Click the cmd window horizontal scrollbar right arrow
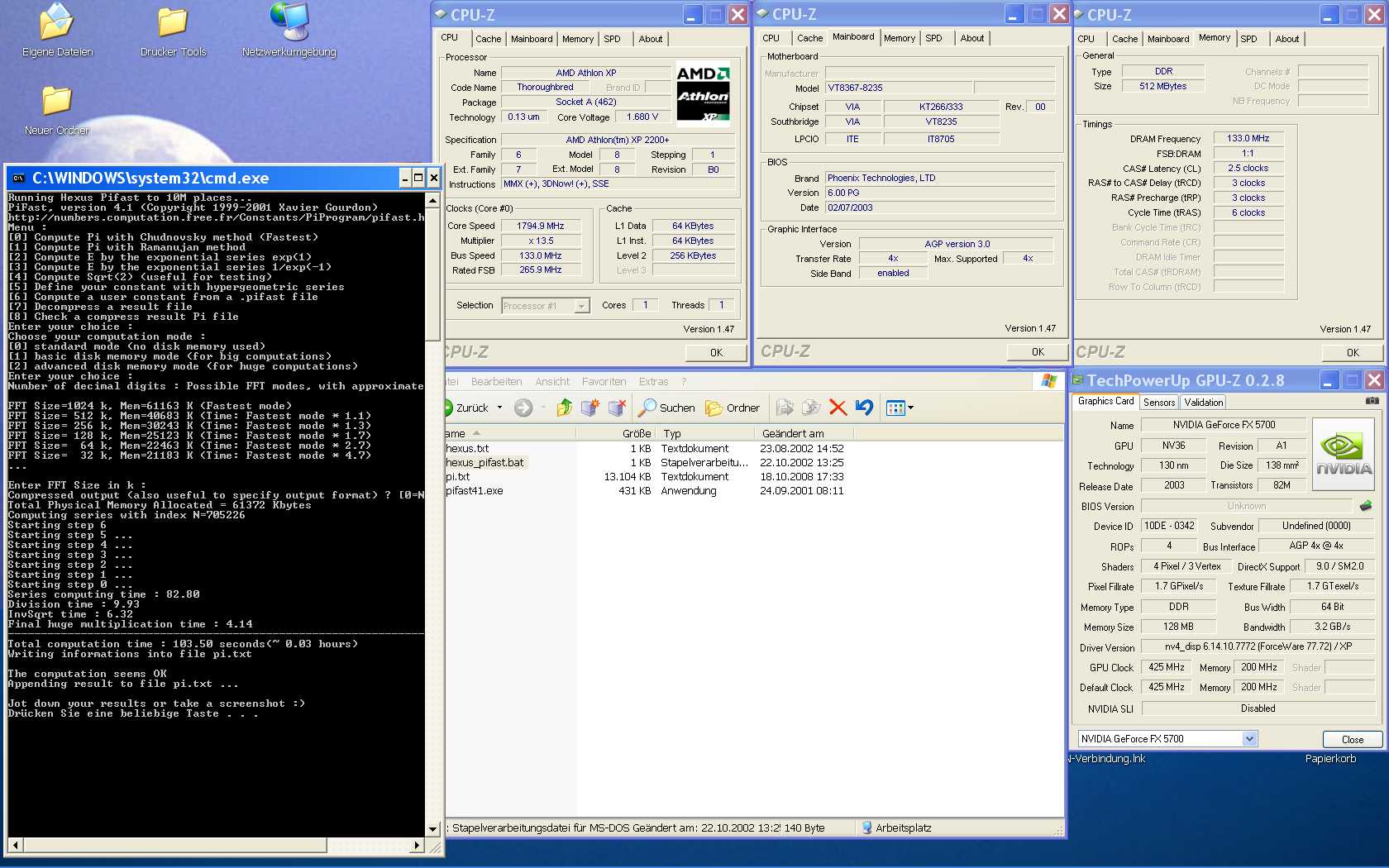 click(x=418, y=846)
